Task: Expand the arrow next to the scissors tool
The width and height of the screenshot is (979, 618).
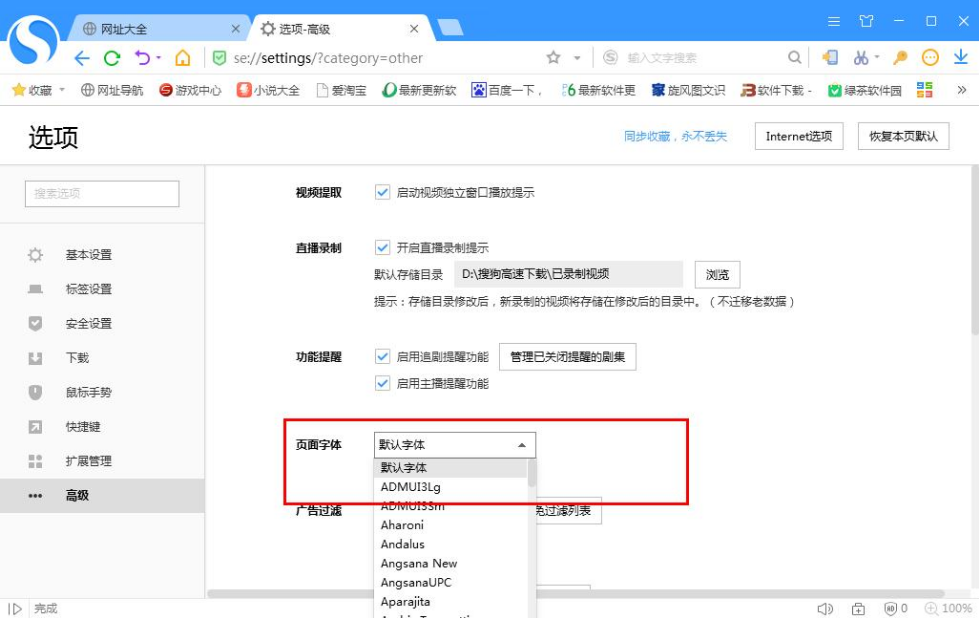Action: pos(876,58)
